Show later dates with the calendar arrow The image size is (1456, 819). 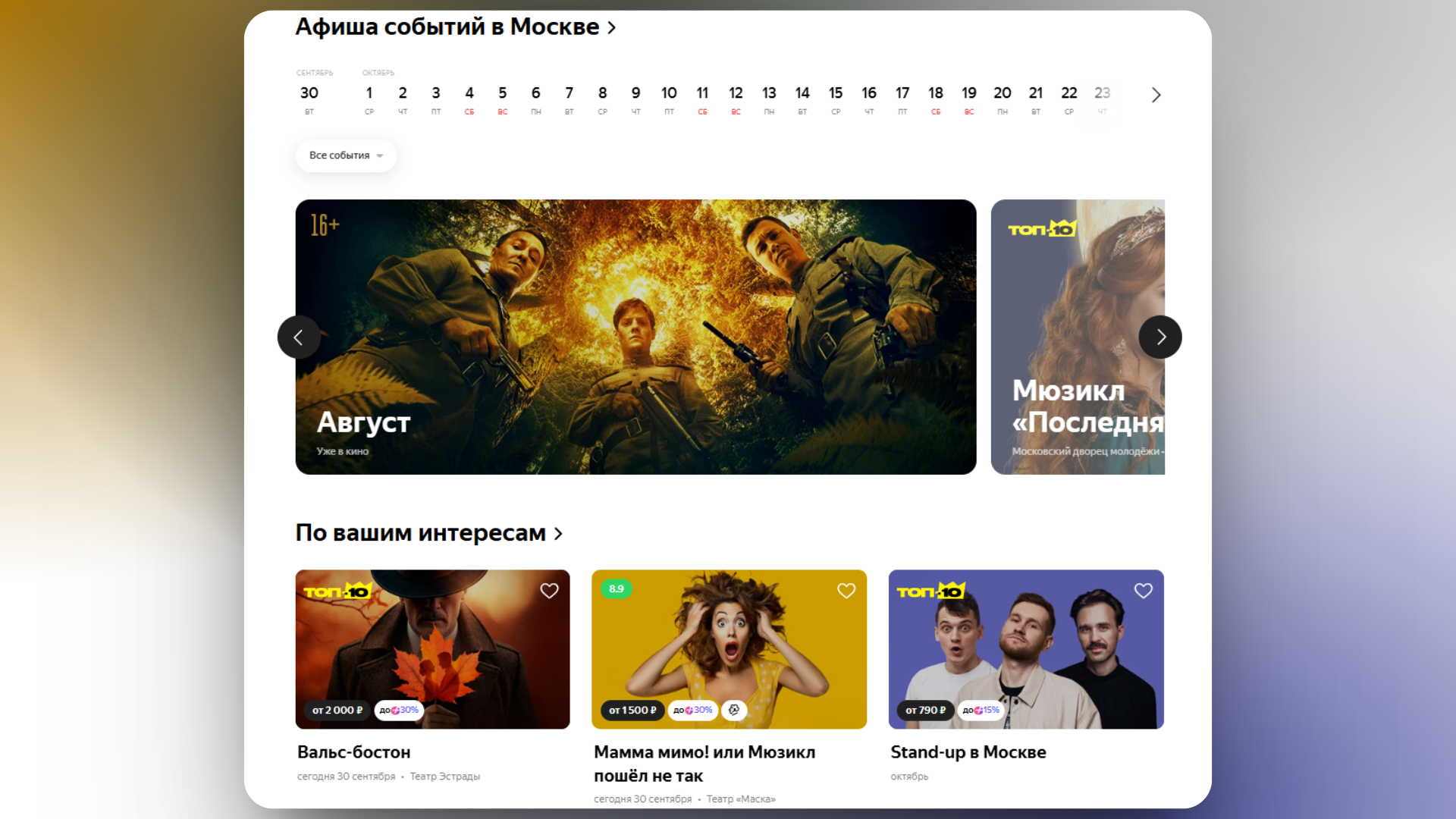click(1156, 94)
